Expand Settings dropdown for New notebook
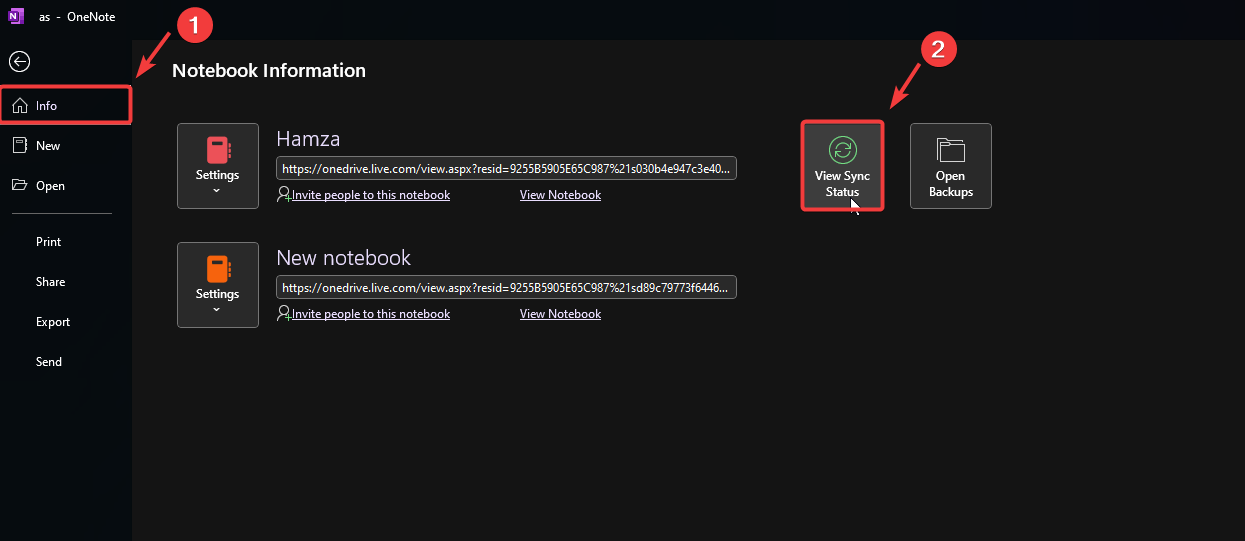 click(x=218, y=285)
